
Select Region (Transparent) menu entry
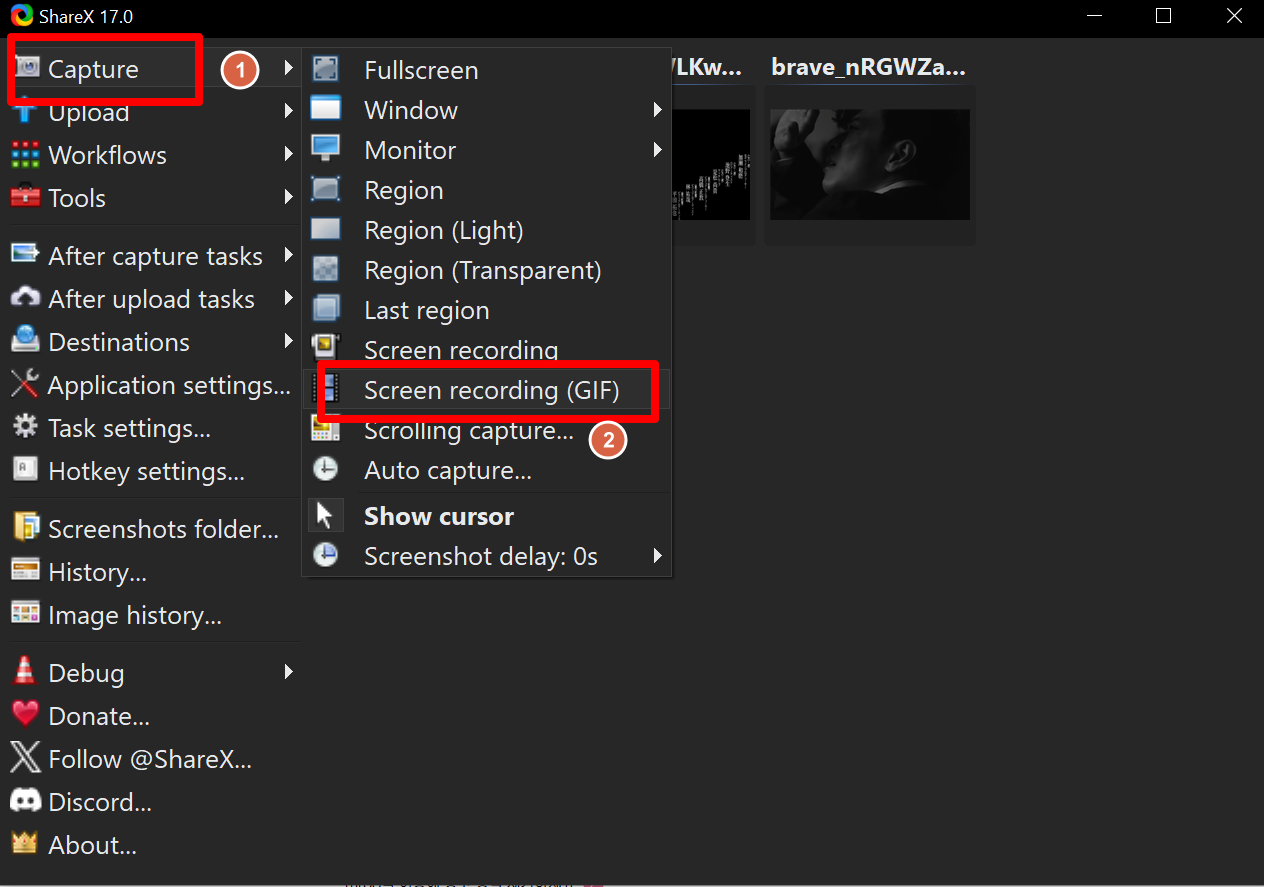coord(487,270)
